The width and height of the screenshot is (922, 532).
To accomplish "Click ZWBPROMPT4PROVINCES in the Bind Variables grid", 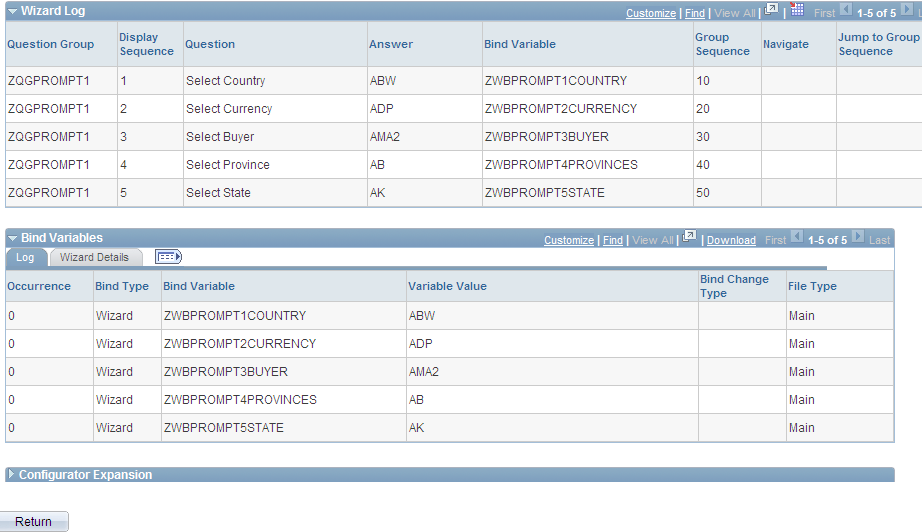I will (240, 400).
